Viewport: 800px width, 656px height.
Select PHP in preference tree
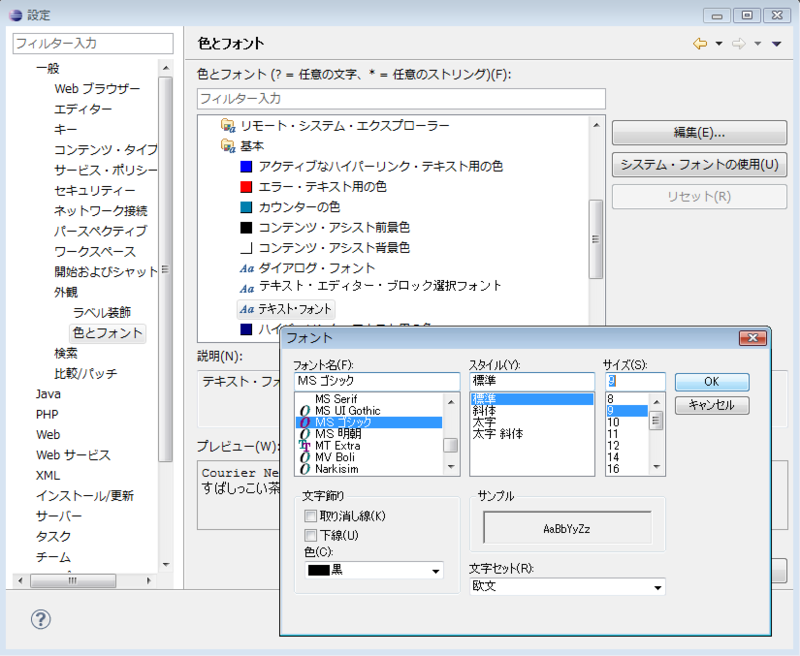(47, 415)
